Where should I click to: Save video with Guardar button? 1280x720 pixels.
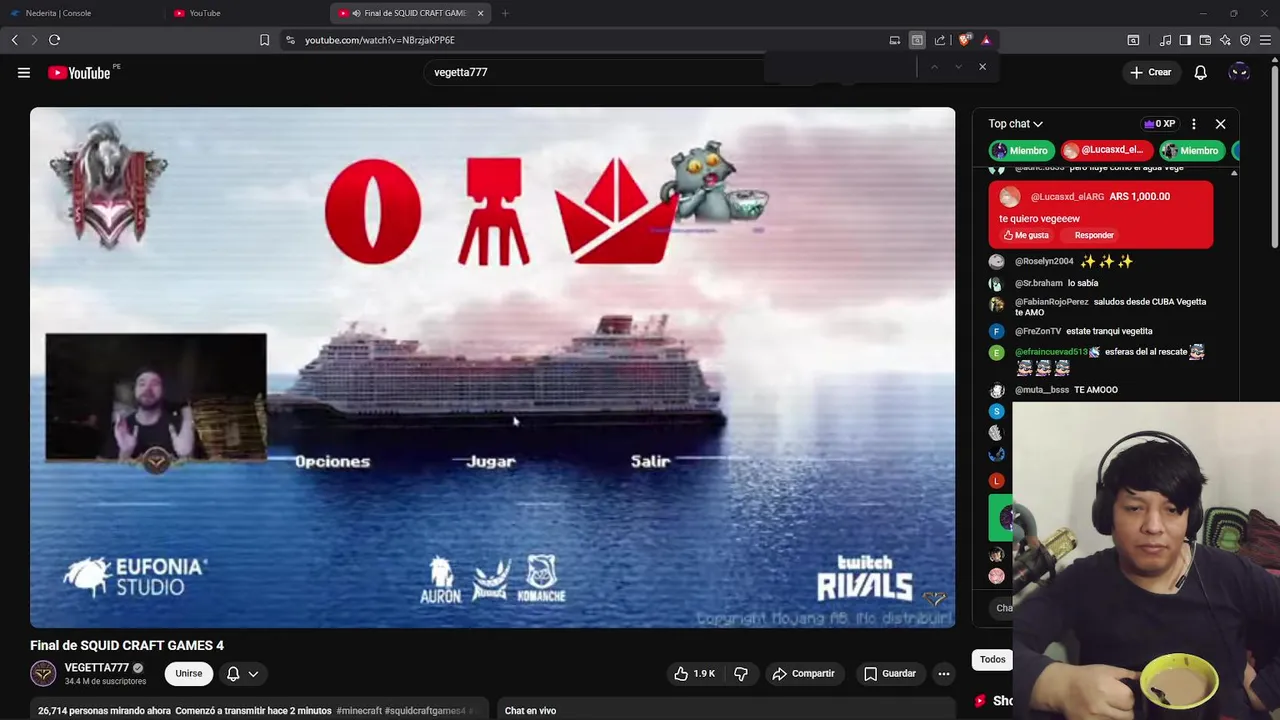[889, 674]
